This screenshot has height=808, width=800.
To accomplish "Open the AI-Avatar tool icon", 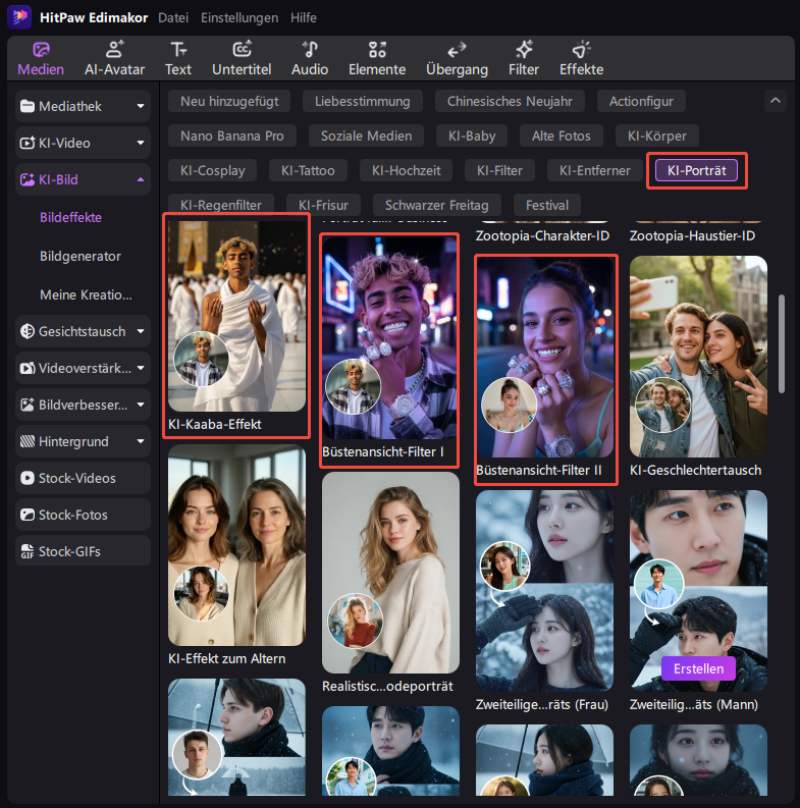I will pos(114,50).
